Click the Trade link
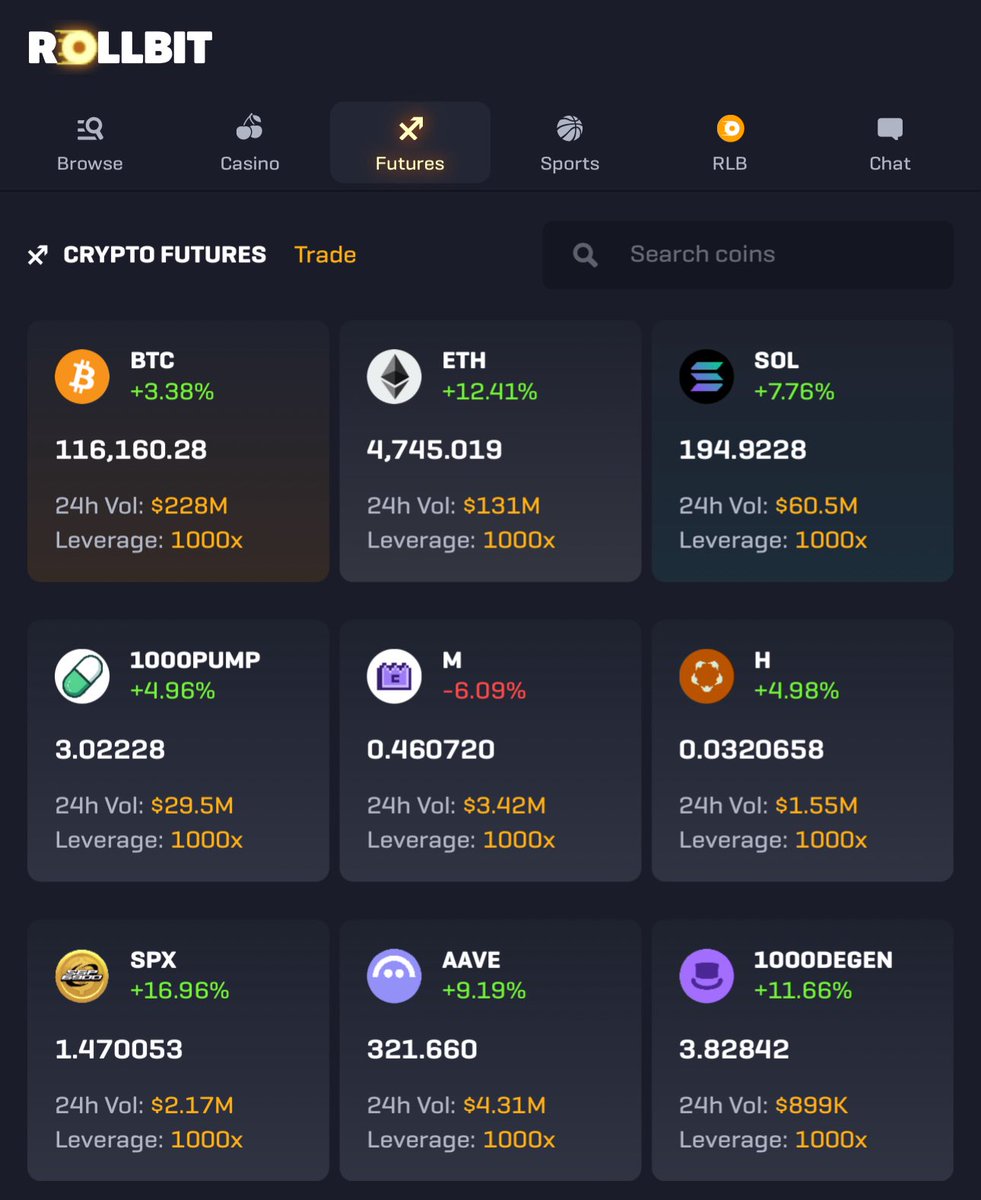Screen dimensions: 981x1200 pyautogui.click(x=325, y=255)
